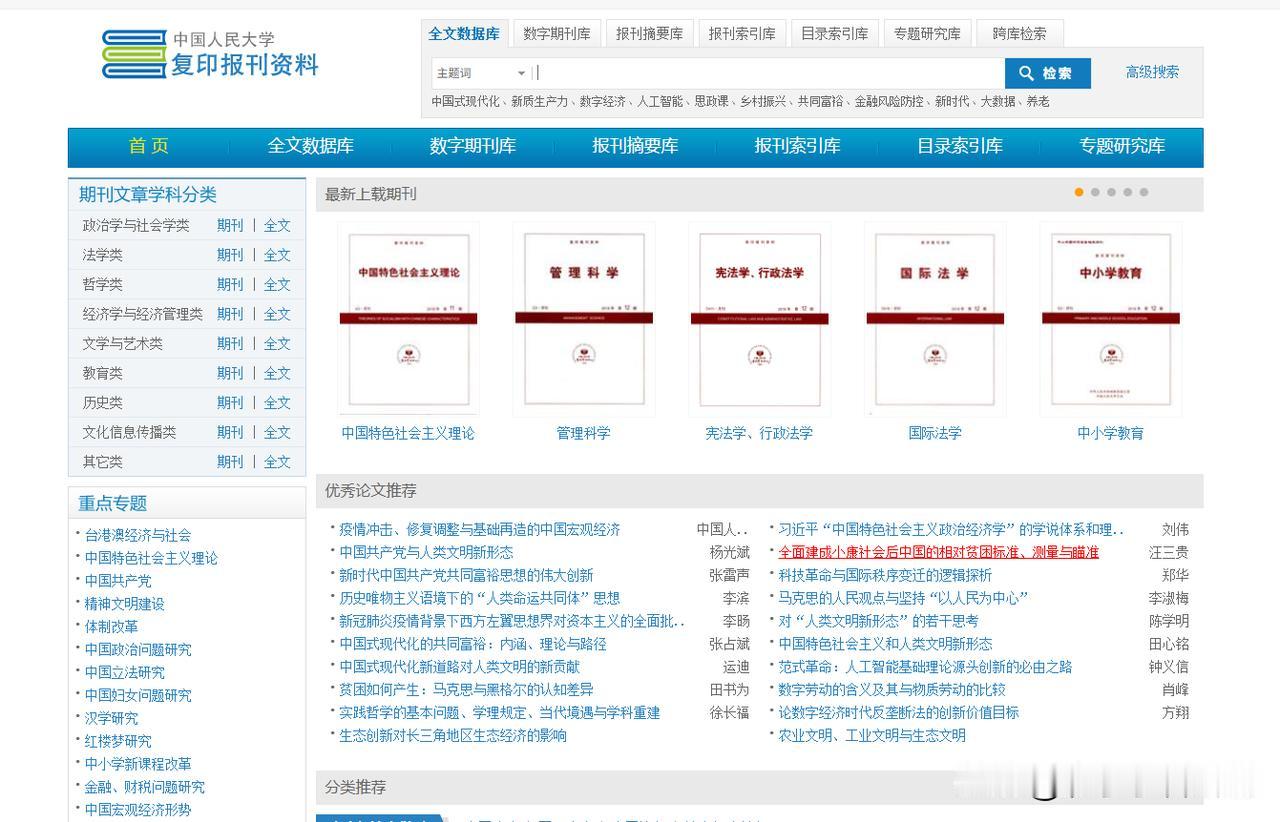Open 期刊 for 政治学与社会学类

click(230, 225)
